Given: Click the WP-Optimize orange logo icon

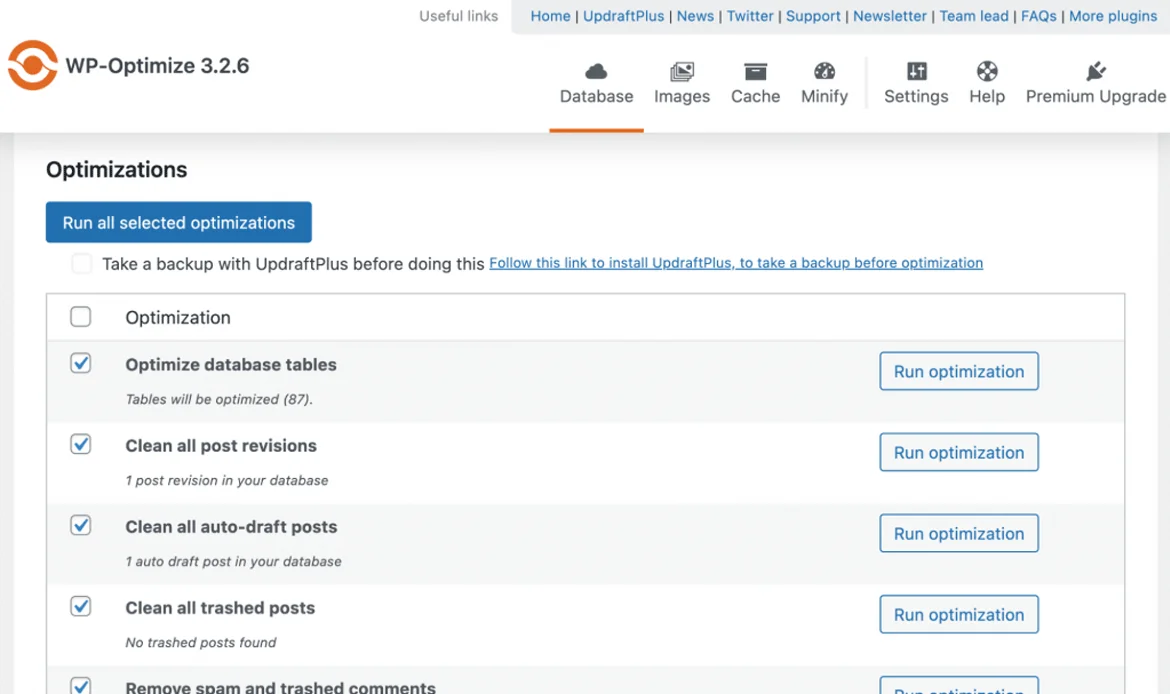Looking at the screenshot, I should click(33, 66).
